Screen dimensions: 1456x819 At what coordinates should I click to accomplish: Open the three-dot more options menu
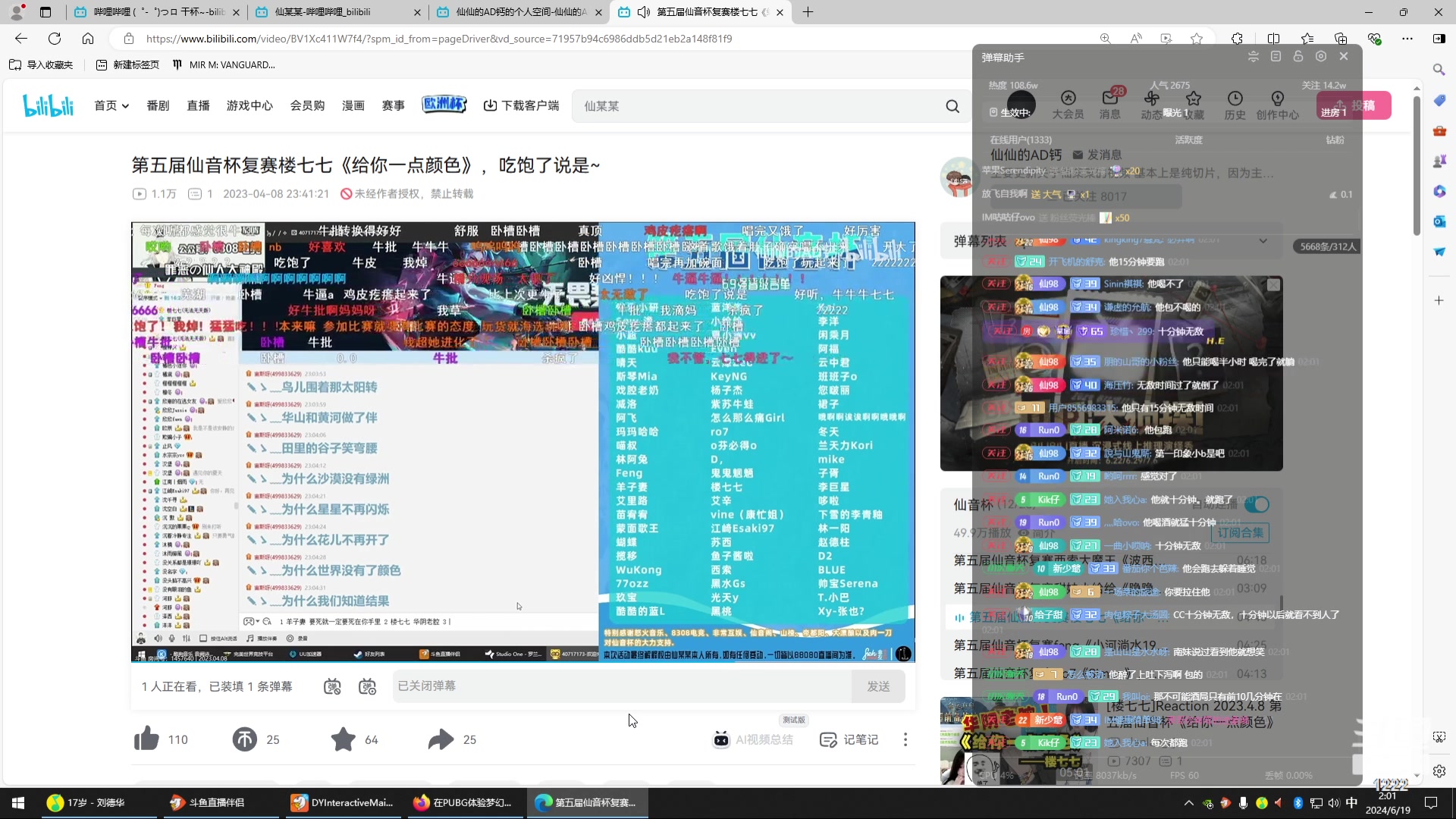pos(905,739)
